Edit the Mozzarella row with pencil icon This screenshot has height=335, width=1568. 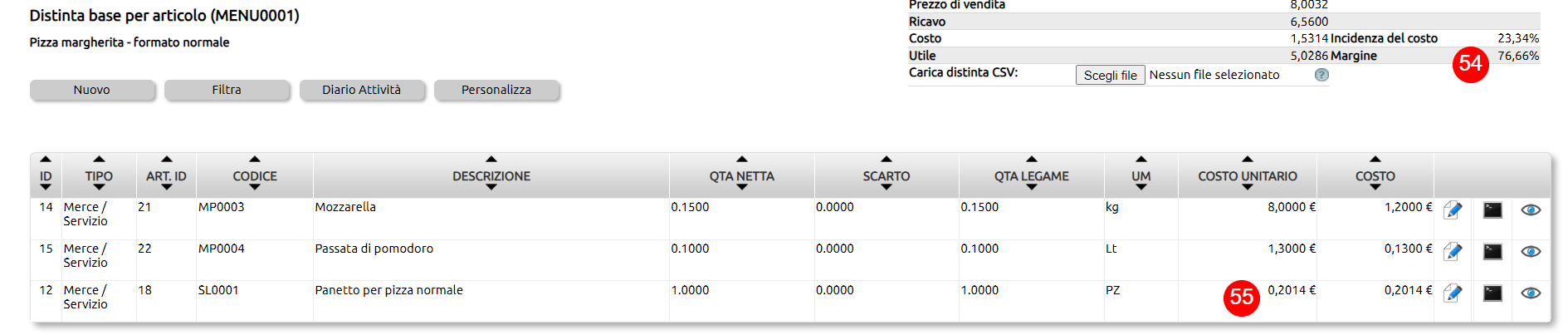click(1453, 210)
